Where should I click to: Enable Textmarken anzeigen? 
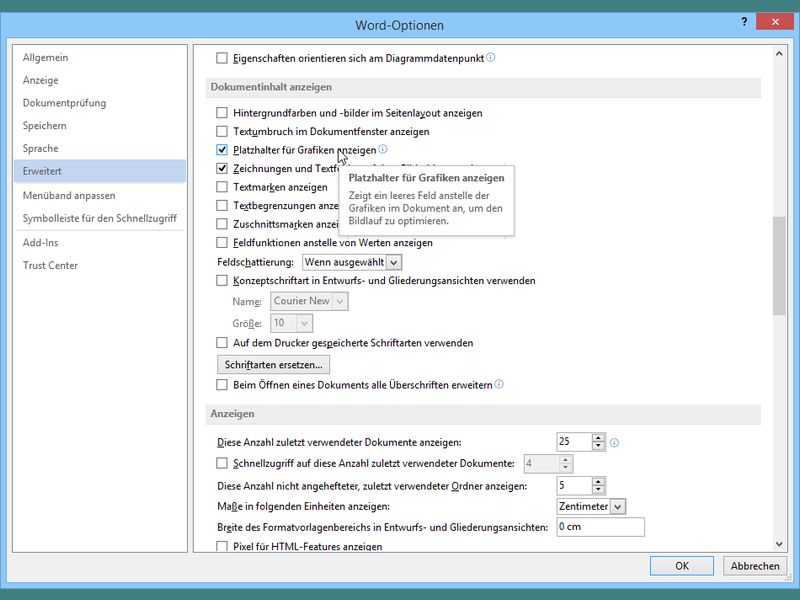pos(221,187)
